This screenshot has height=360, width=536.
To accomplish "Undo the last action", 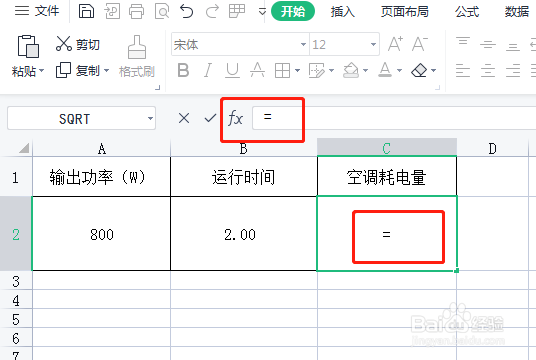I will pyautogui.click(x=187, y=11).
